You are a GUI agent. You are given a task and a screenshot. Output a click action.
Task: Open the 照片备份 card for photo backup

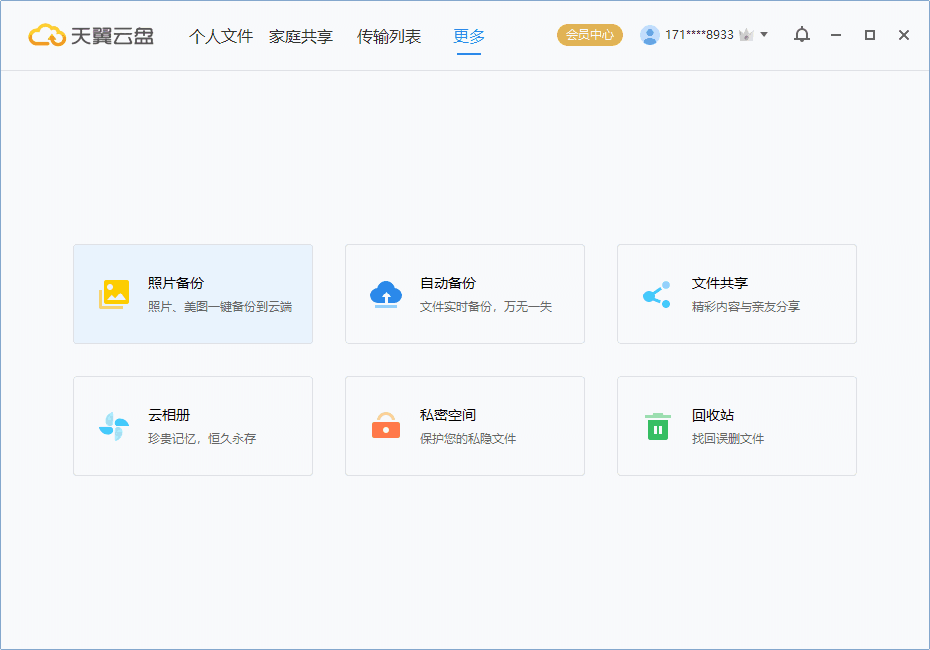point(192,293)
